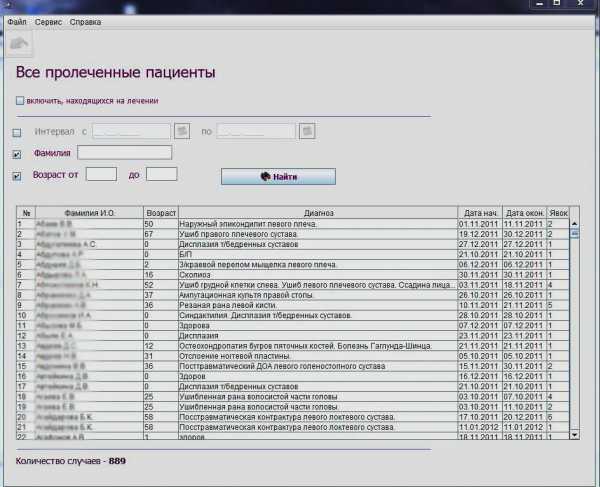Open calendar picker for interval start date
The height and width of the screenshot is (487, 600).
182,131
